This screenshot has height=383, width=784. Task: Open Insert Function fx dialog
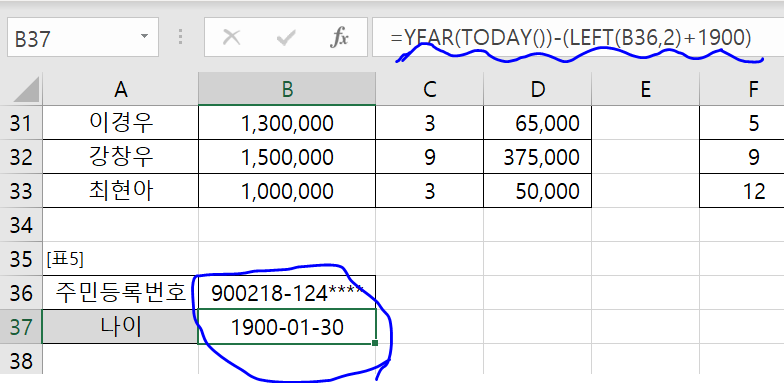click(x=340, y=38)
